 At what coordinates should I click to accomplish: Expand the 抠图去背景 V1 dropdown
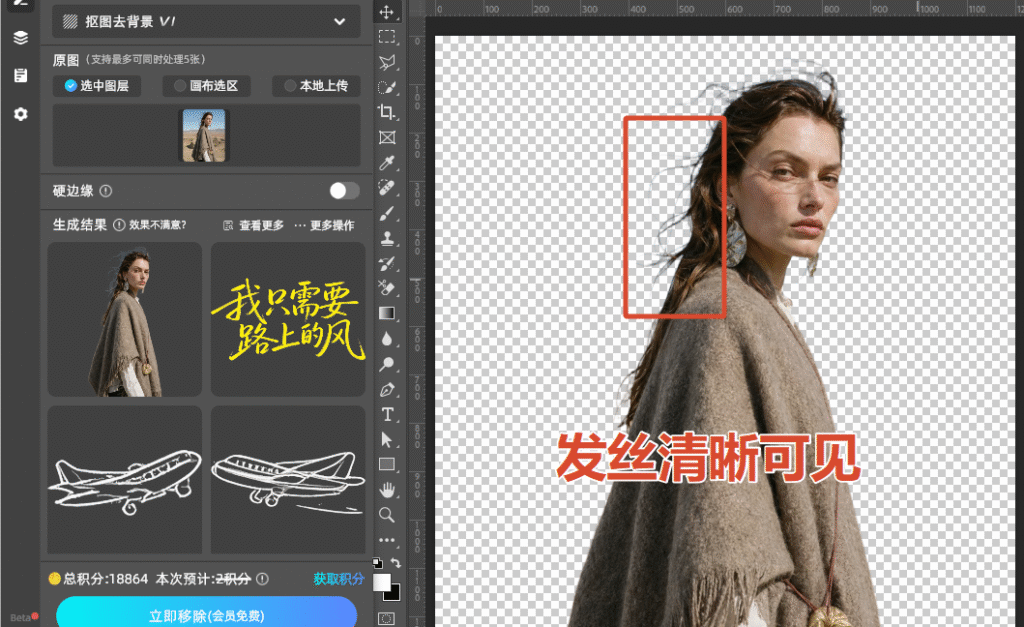point(206,22)
